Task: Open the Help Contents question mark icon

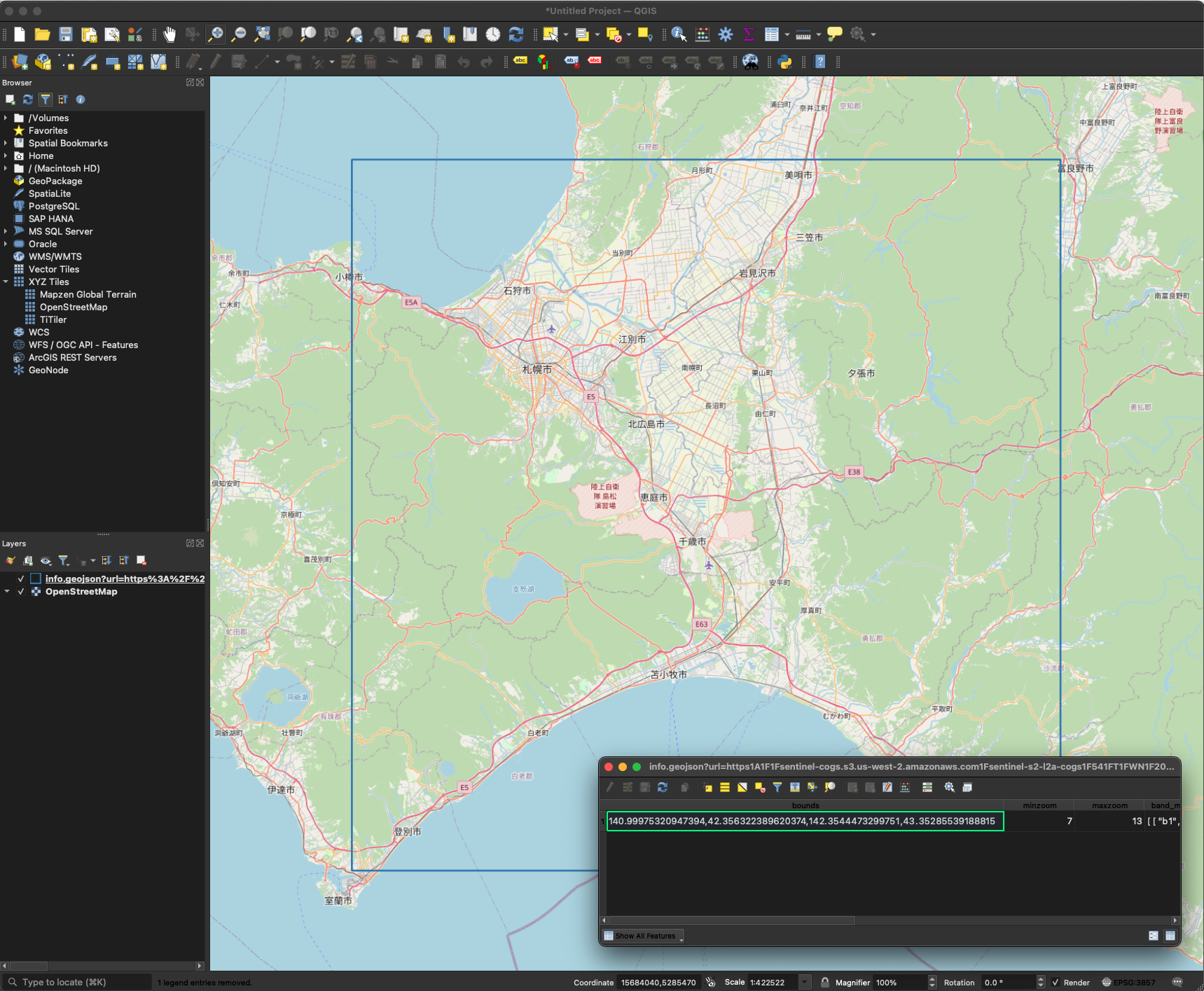Action: (x=820, y=62)
